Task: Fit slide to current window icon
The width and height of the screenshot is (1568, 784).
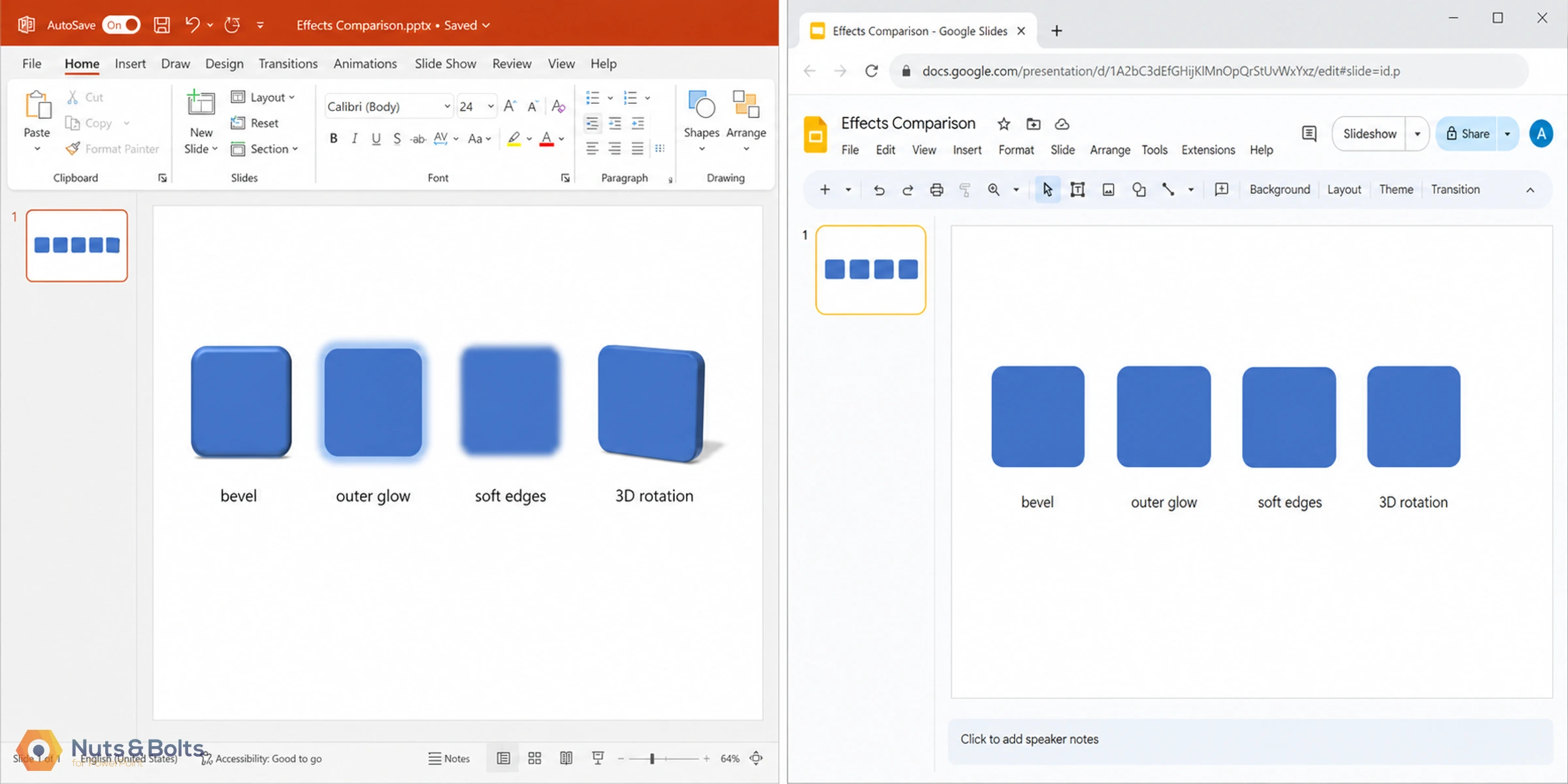Action: click(x=756, y=758)
